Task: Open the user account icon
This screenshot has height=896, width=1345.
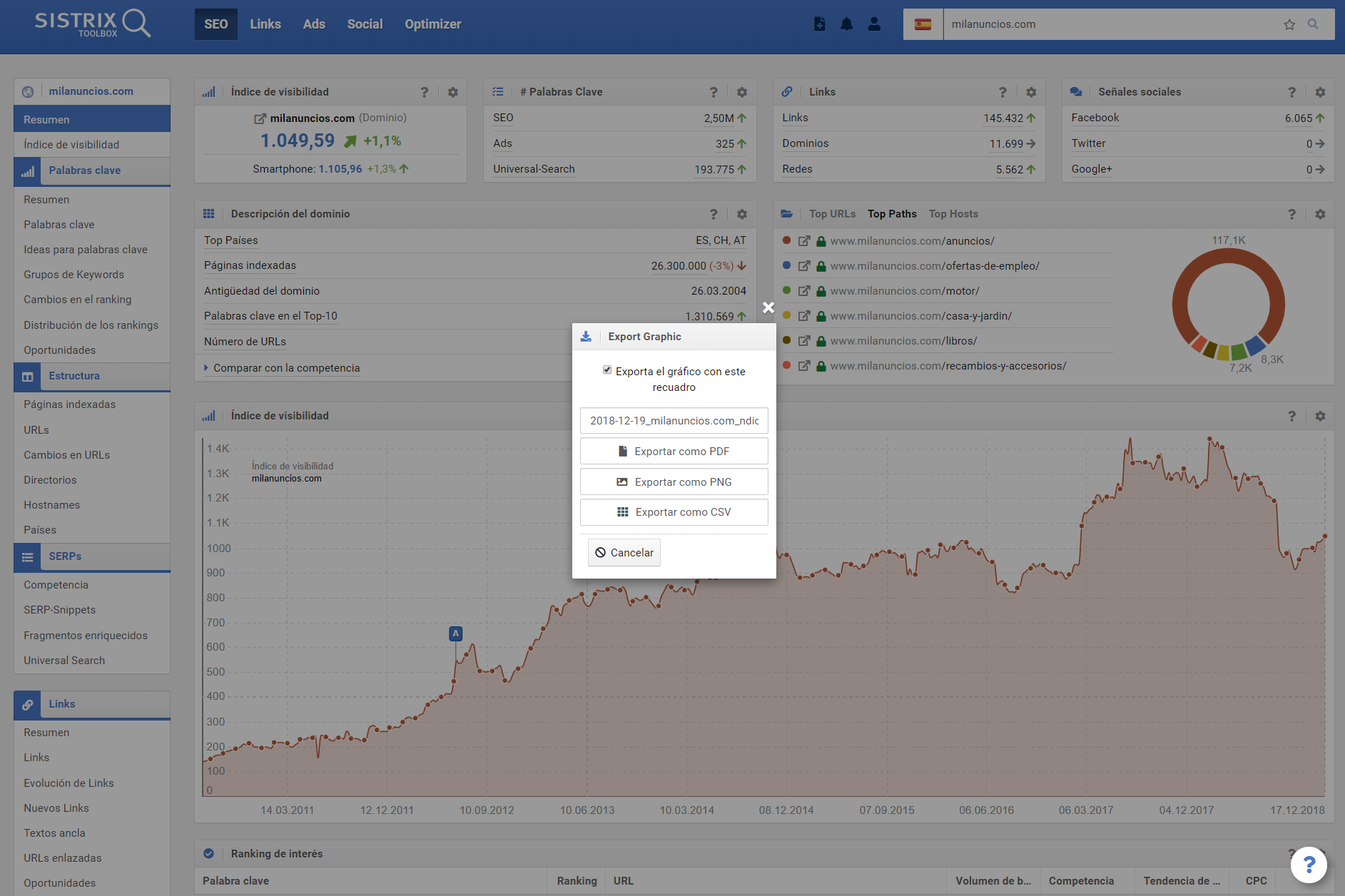Action: coord(874,24)
